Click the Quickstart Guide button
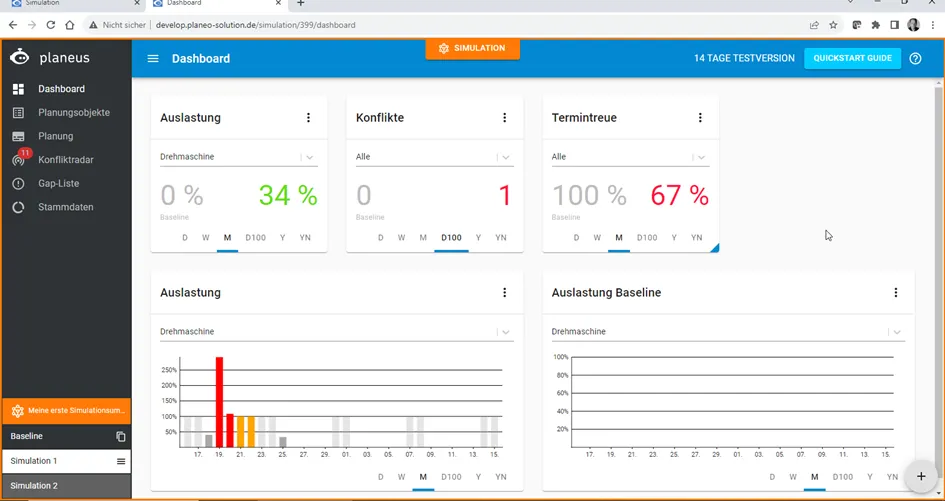Image resolution: width=945 pixels, height=501 pixels. click(852, 58)
